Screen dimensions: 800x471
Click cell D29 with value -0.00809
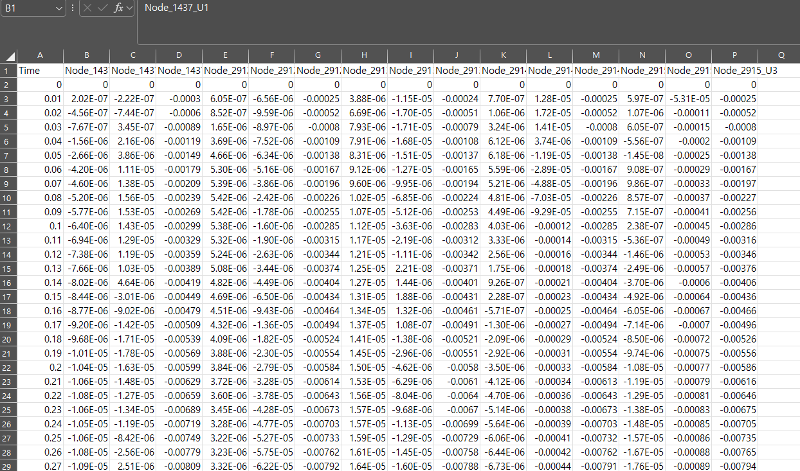click(179, 466)
